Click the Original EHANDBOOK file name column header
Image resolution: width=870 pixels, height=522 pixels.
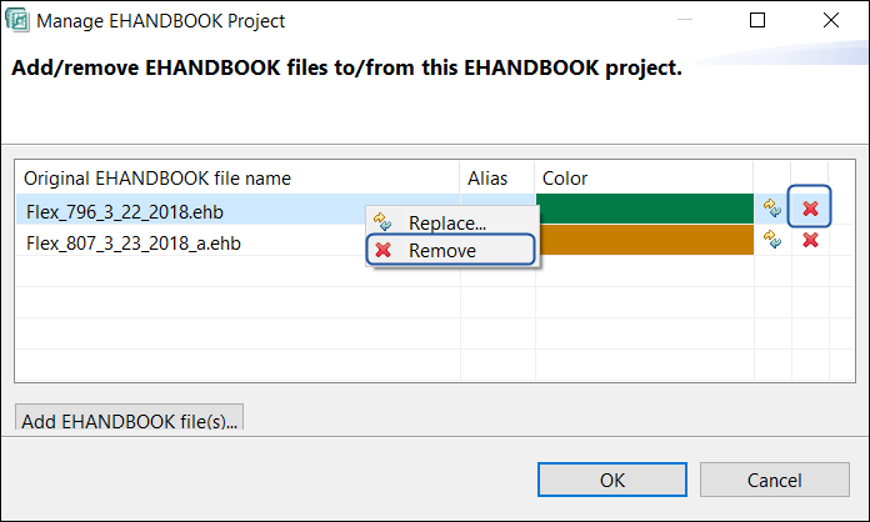157,178
